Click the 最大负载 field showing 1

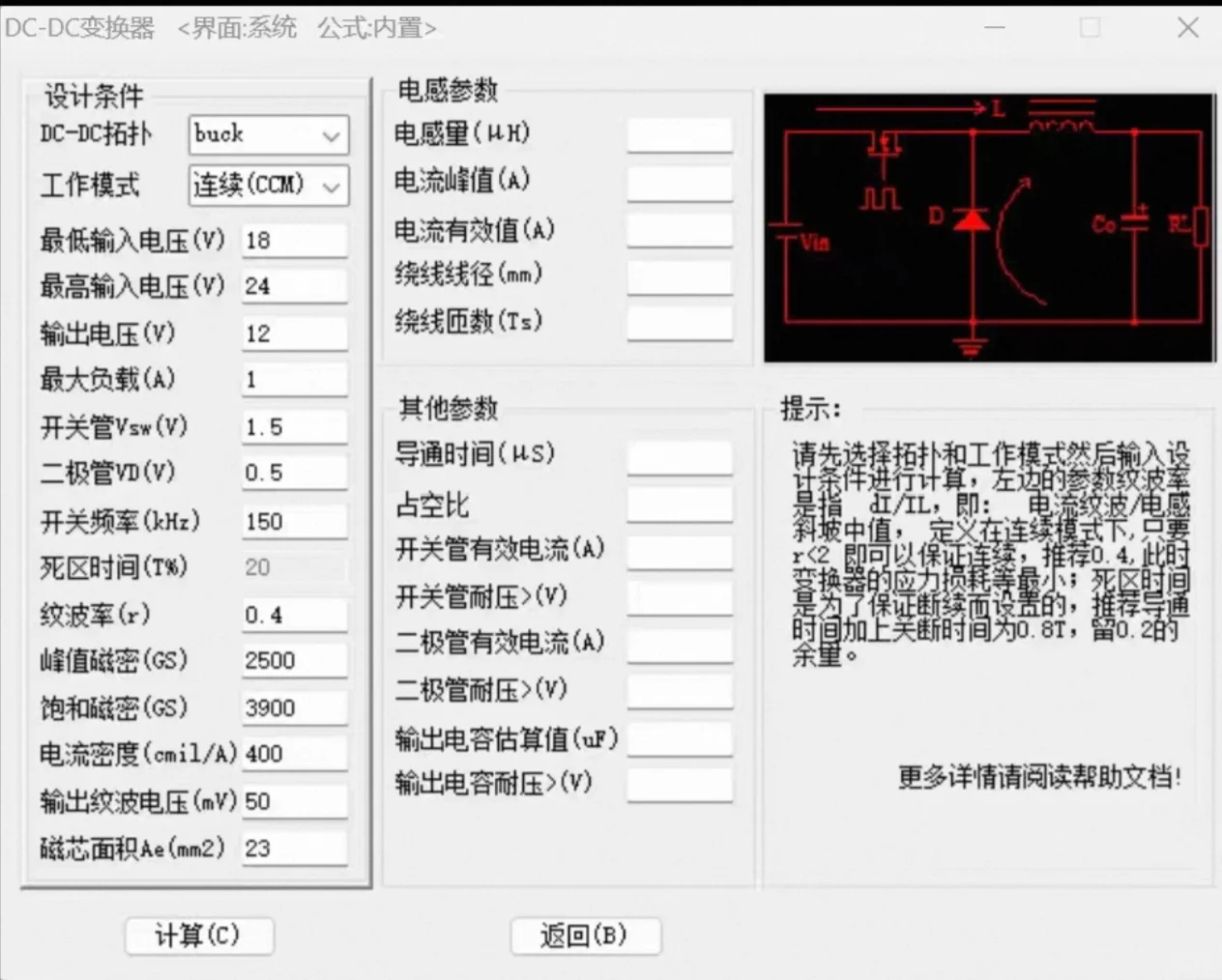click(x=294, y=379)
